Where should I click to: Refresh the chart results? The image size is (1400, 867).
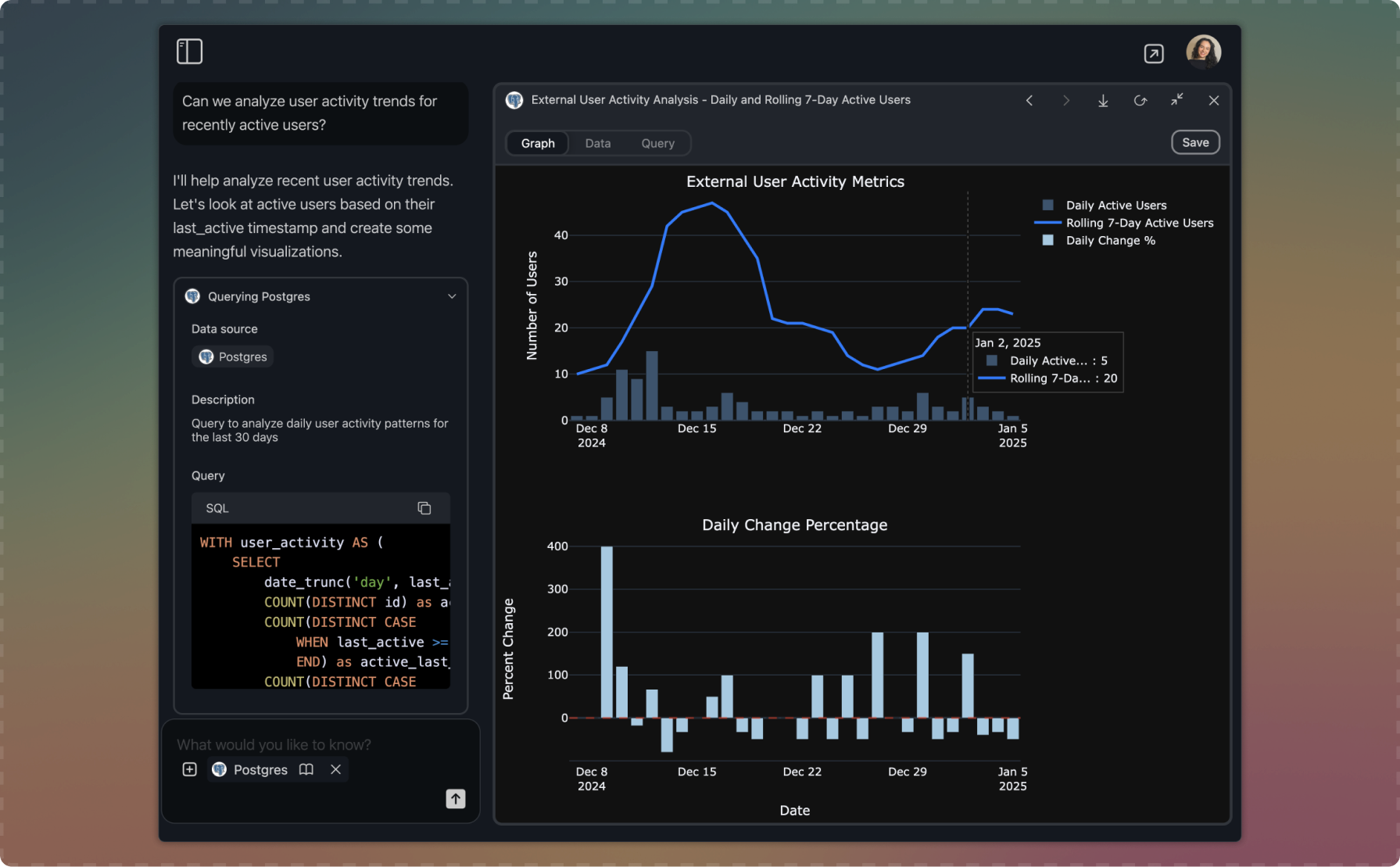pyautogui.click(x=1140, y=101)
